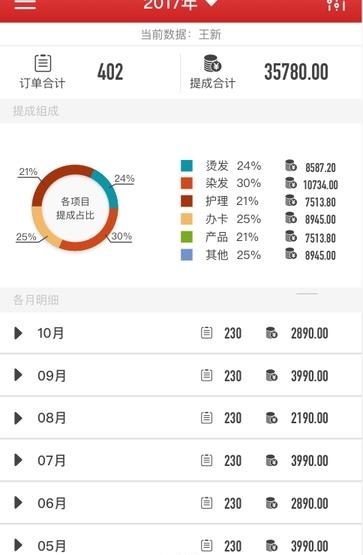Click the 35780.00 commission total value
Viewport: 363px width, 555px height.
coord(296,72)
